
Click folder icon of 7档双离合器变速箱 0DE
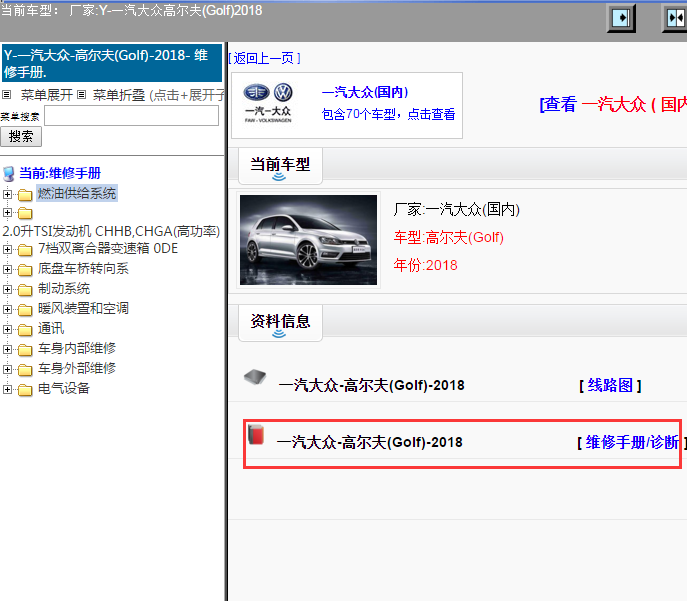click(25, 250)
